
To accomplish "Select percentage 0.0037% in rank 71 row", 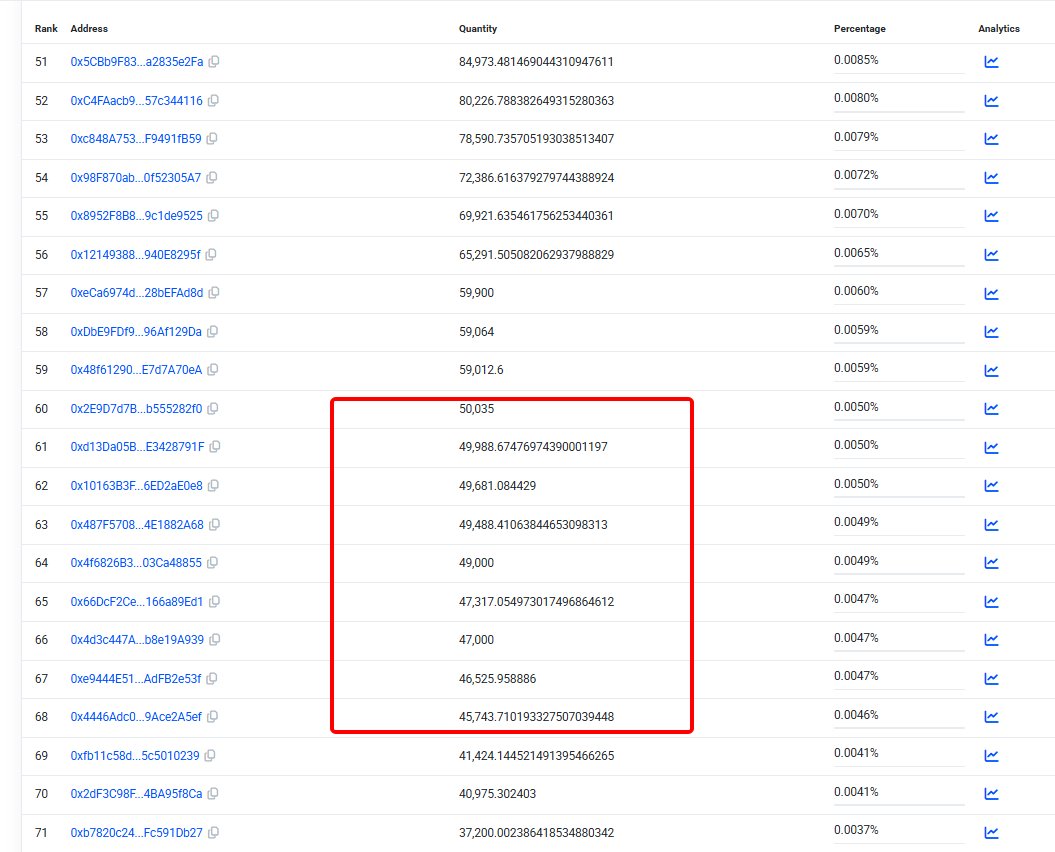I will pos(856,830).
